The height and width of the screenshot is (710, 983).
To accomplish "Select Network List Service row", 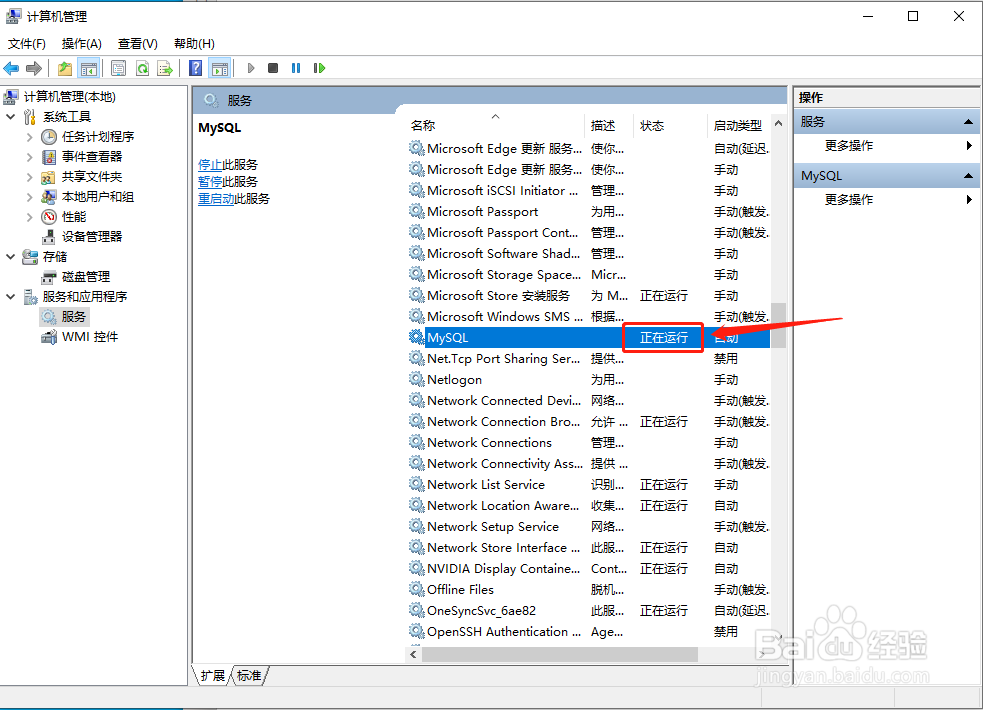I will click(588, 484).
